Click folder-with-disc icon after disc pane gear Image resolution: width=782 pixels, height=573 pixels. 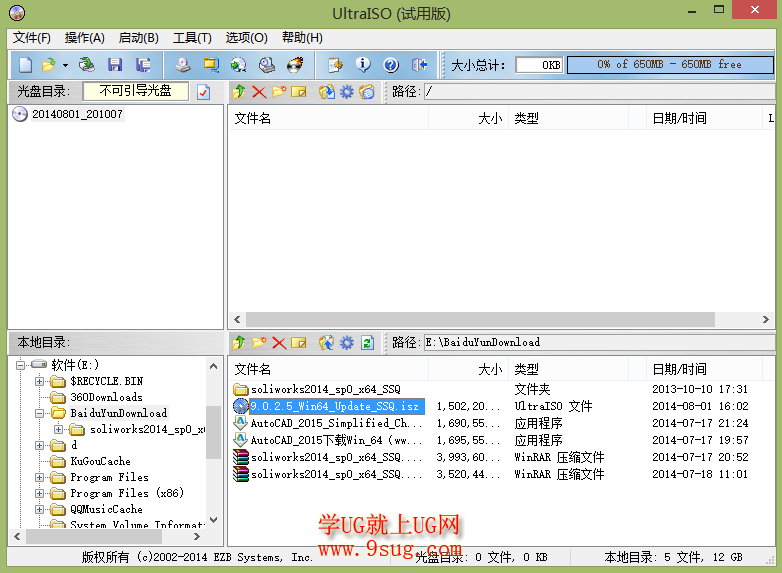point(367,92)
